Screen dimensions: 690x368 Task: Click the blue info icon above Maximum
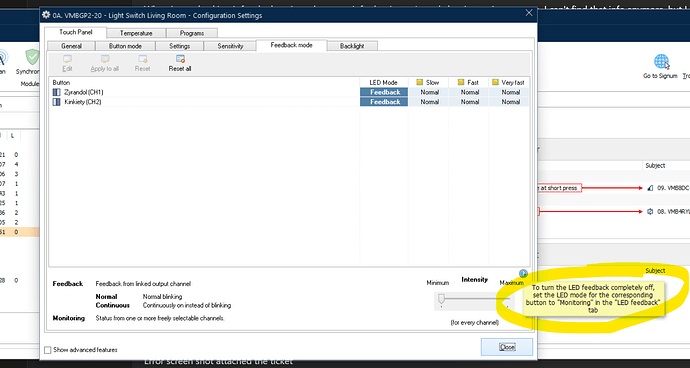[x=523, y=273]
